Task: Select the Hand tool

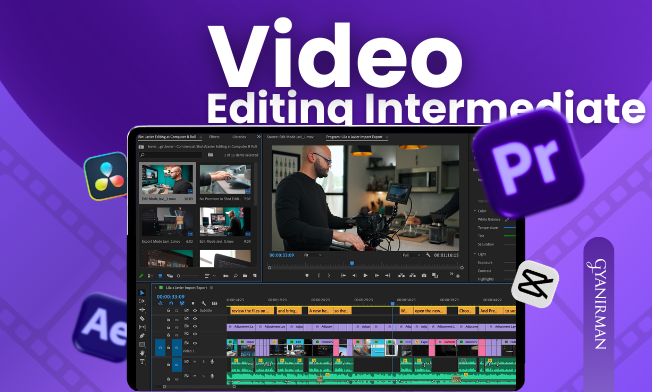Action: point(142,353)
